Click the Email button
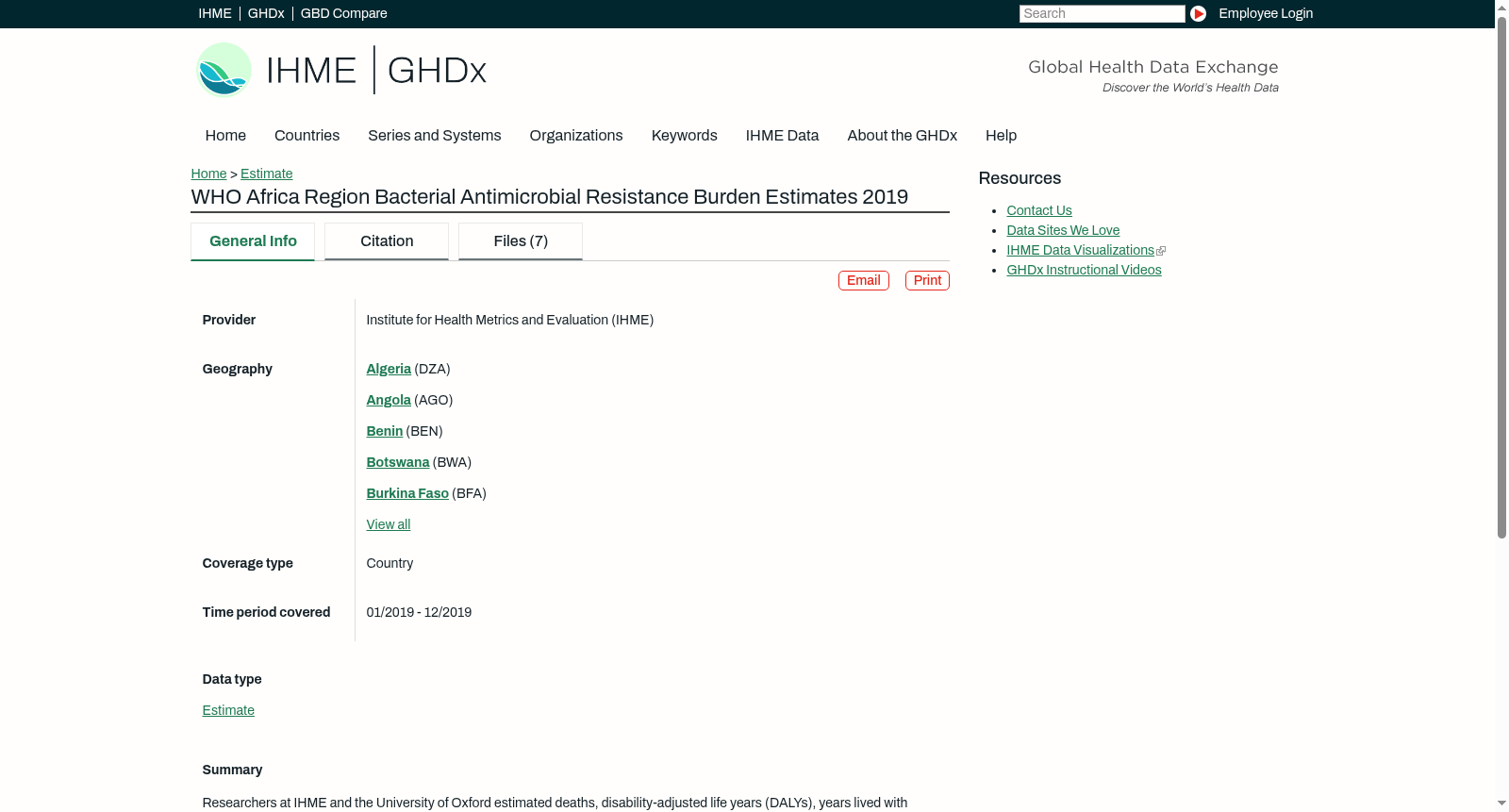Viewport: 1509px width, 812px height. pos(864,280)
